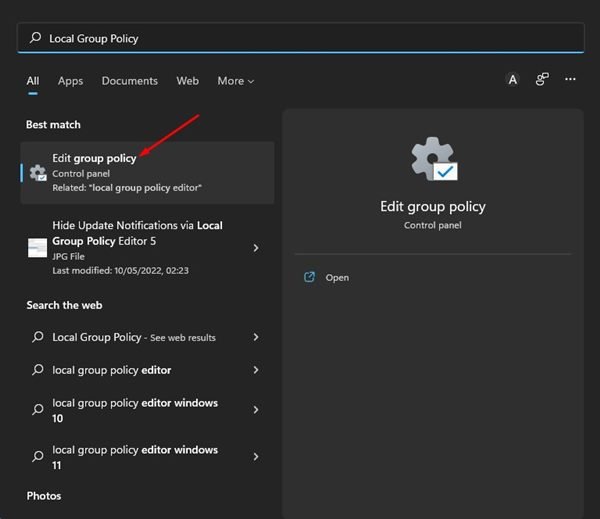Expand arrow for editor windows 10 suggestion

pyautogui.click(x=256, y=410)
